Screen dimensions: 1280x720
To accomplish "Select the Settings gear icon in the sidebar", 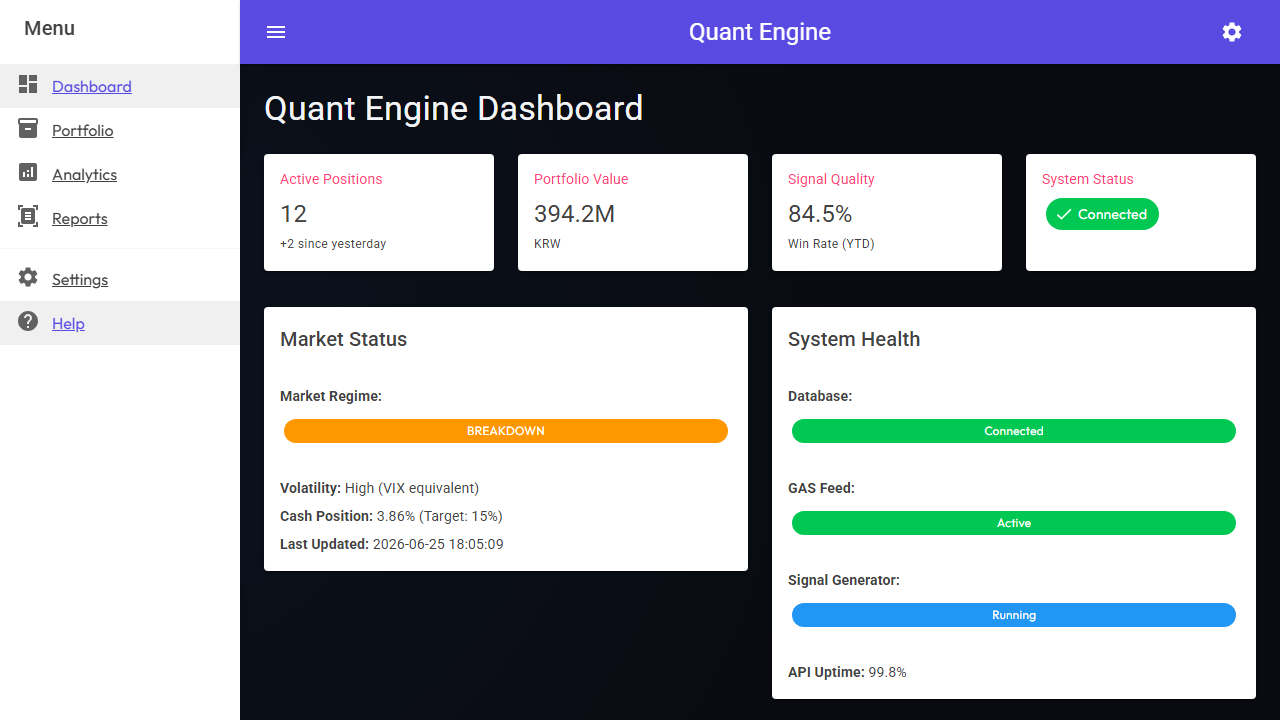I will 28,278.
